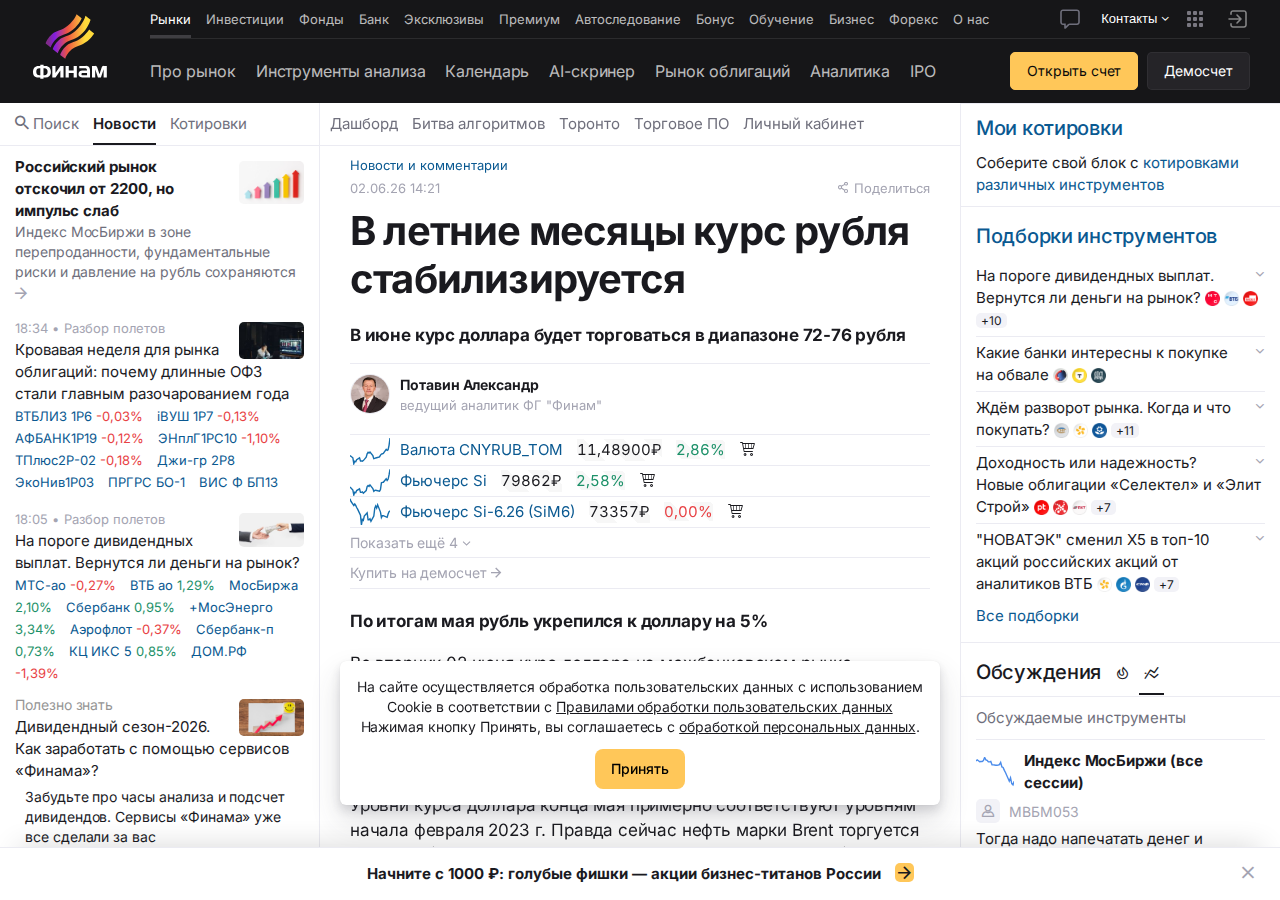Open the Правилами обработки пользовательских данных link
This screenshot has height=900, width=1280.
[724, 707]
